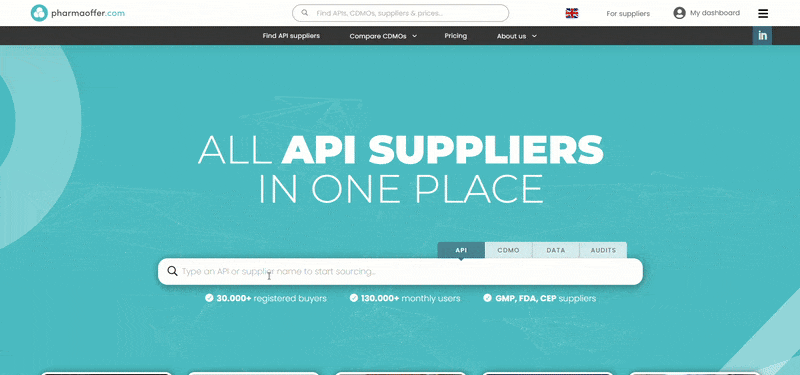Click the Compare CDMOs menu label

click(x=378, y=36)
